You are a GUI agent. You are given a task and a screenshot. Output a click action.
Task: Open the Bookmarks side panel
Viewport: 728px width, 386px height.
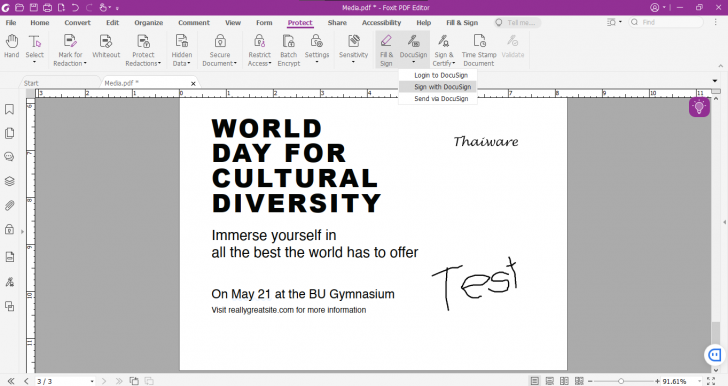[x=9, y=109]
